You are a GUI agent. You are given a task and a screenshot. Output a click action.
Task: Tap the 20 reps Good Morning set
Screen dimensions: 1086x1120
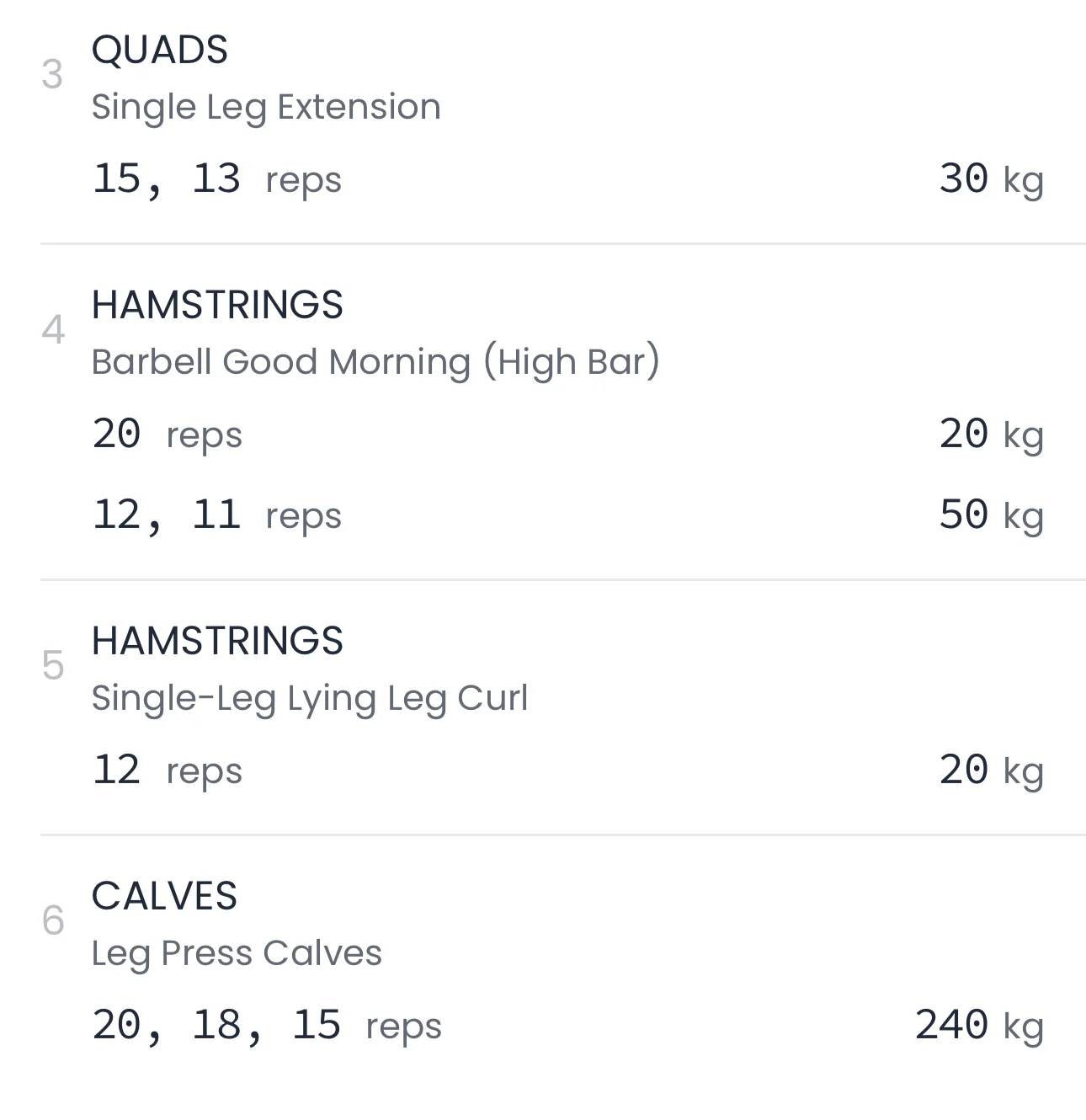(167, 435)
